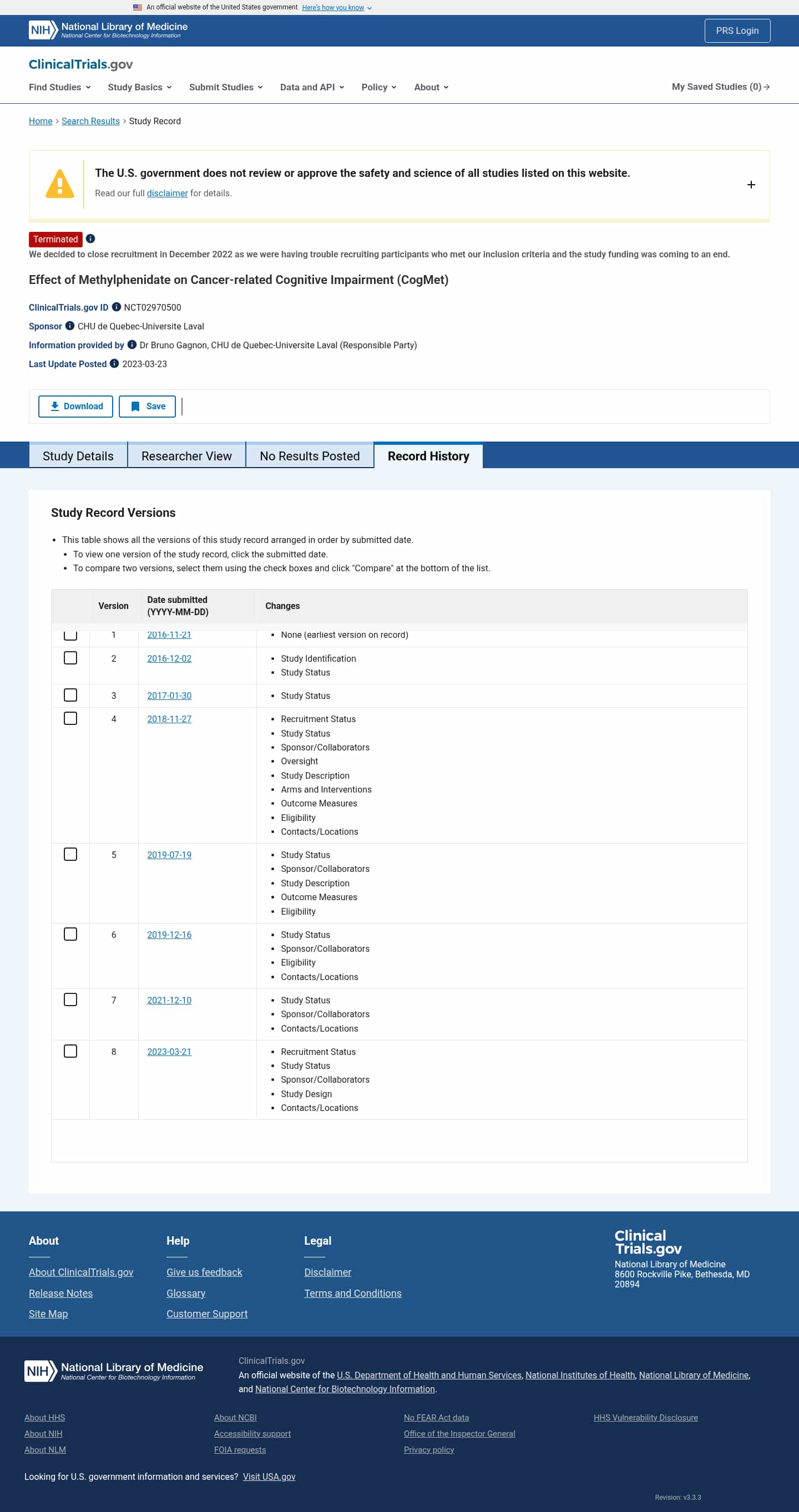Click the yellow warning triangle icon

tap(60, 184)
